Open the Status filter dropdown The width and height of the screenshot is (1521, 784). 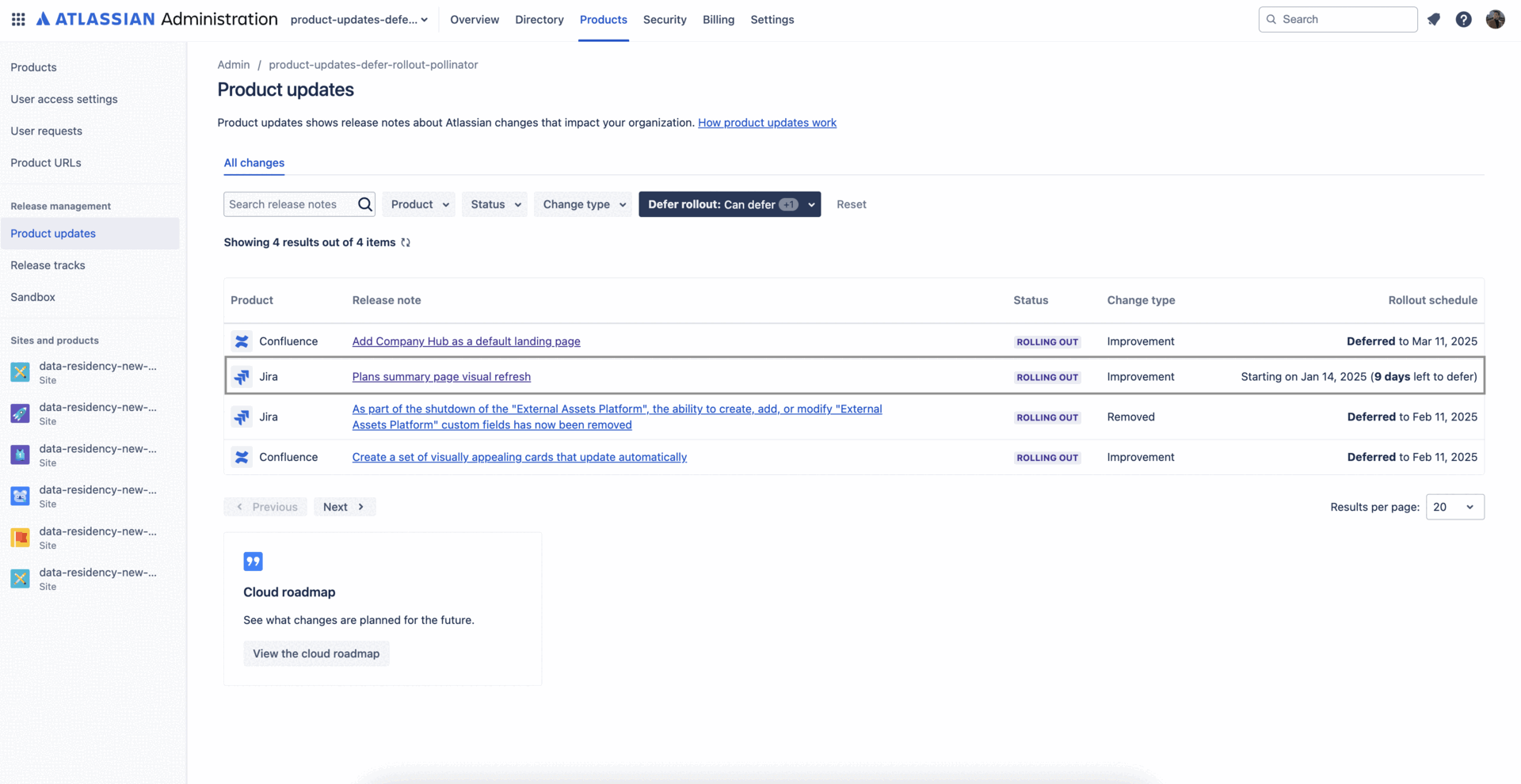(x=495, y=204)
